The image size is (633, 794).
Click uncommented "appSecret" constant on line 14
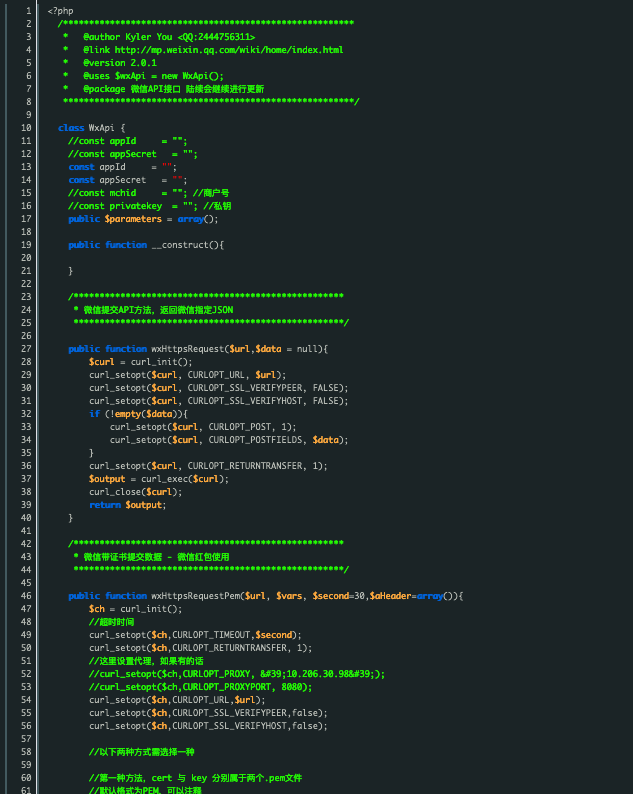coord(123,180)
